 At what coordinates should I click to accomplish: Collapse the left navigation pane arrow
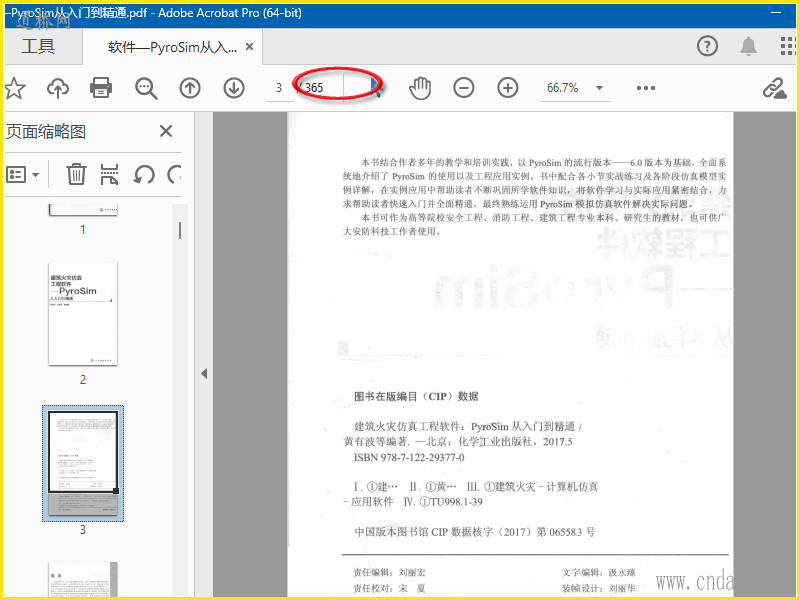point(204,373)
